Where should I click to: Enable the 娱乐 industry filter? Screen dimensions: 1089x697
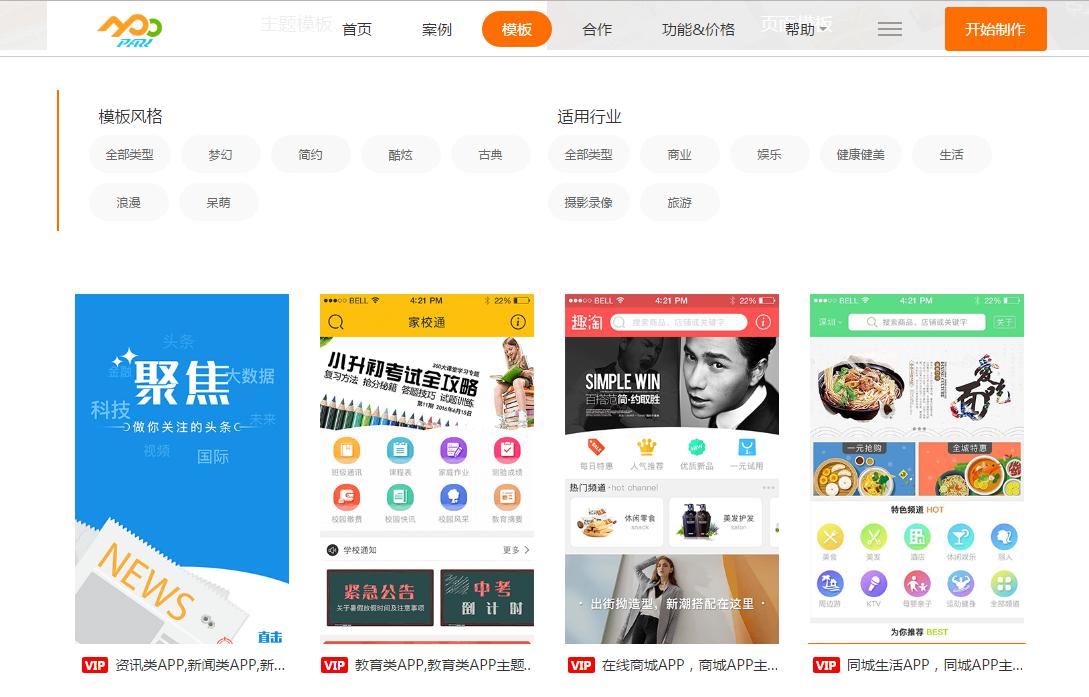pyautogui.click(x=770, y=154)
